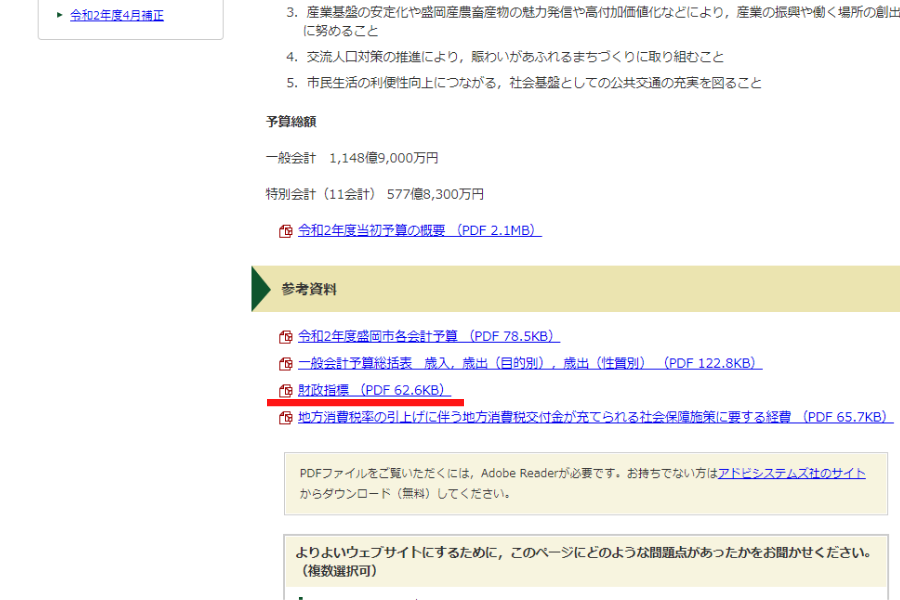Open 地方消費税率の引上げ社会保障施策 PDF link
Screen dimensions: 900x600
(x=595, y=418)
